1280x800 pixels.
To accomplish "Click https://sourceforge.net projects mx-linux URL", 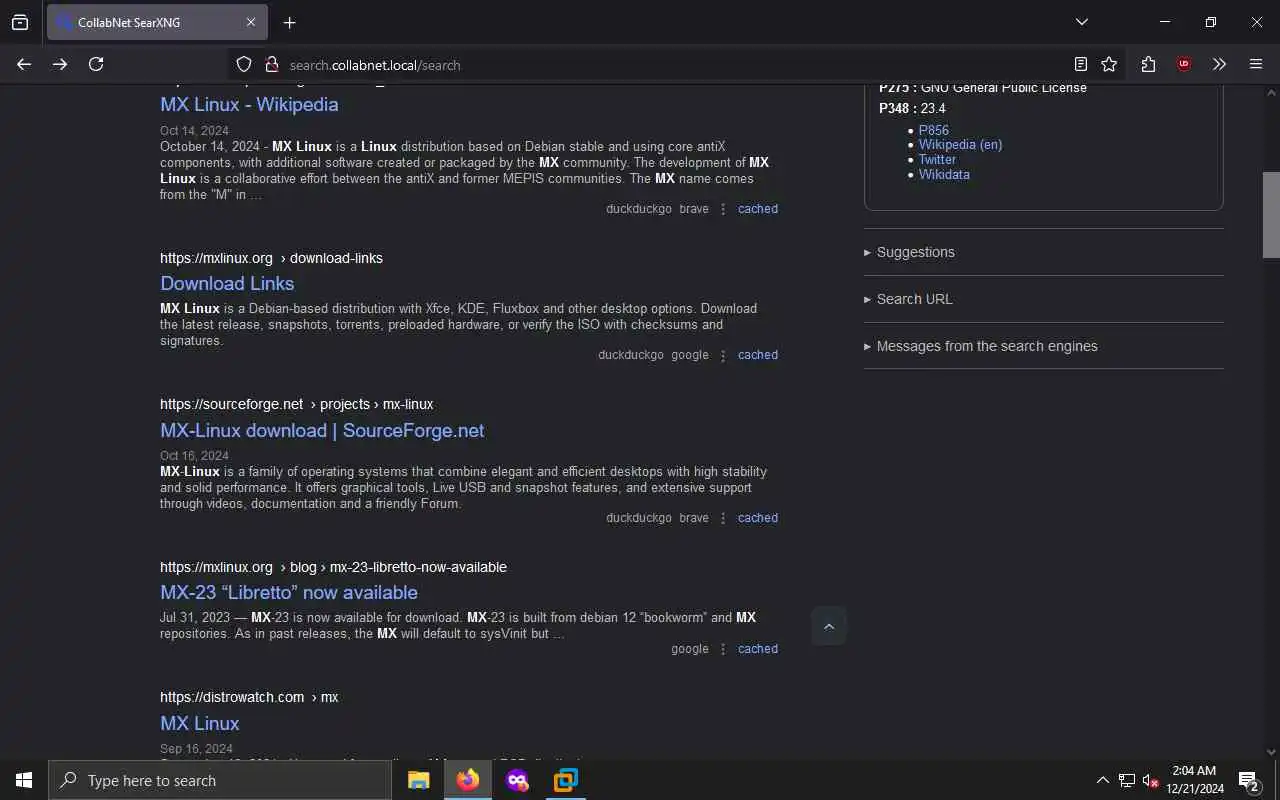I will point(296,404).
